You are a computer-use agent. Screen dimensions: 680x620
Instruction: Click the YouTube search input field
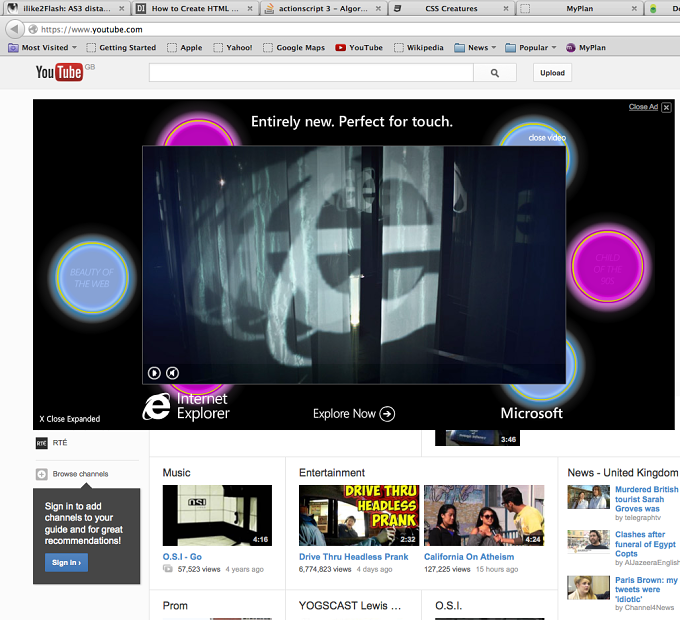pyautogui.click(x=311, y=73)
